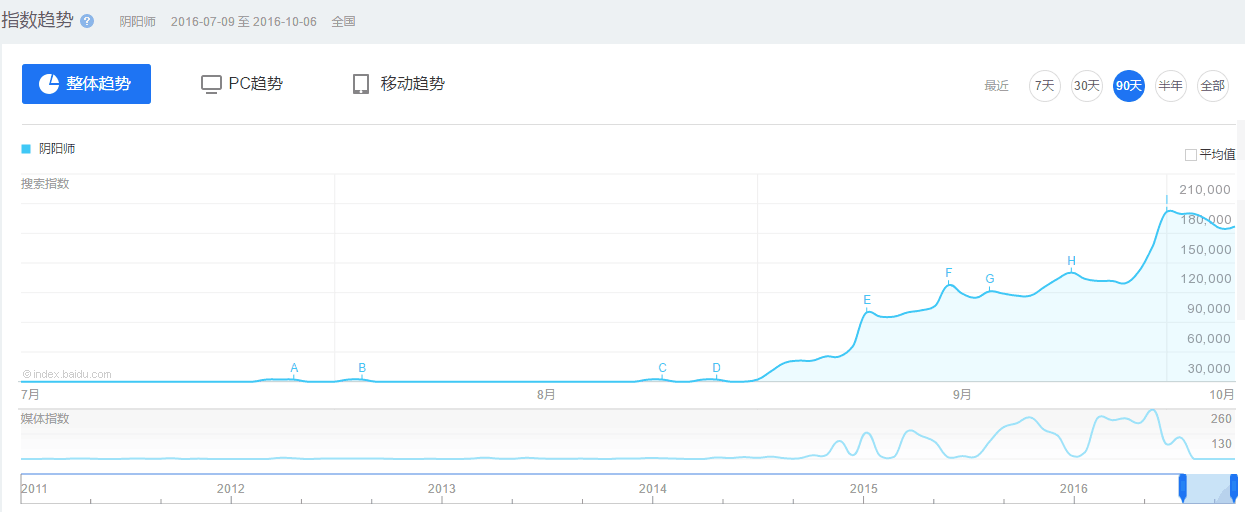
Task: Switch to the 移动趋势 tab
Action: tap(399, 84)
